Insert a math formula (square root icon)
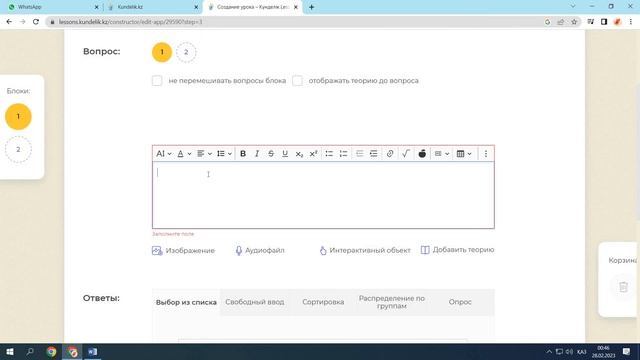This screenshot has width=640, height=360. click(x=405, y=154)
